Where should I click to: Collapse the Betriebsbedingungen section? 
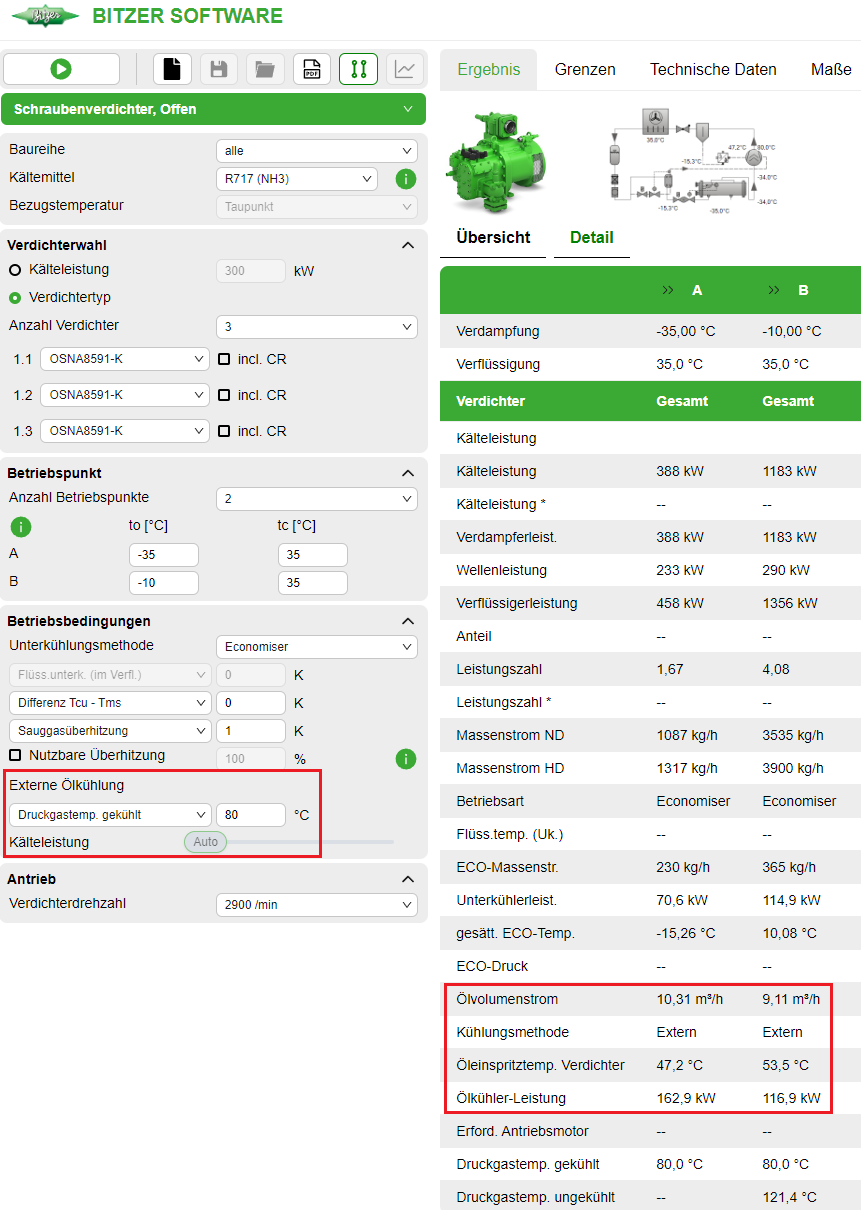pyautogui.click(x=408, y=620)
